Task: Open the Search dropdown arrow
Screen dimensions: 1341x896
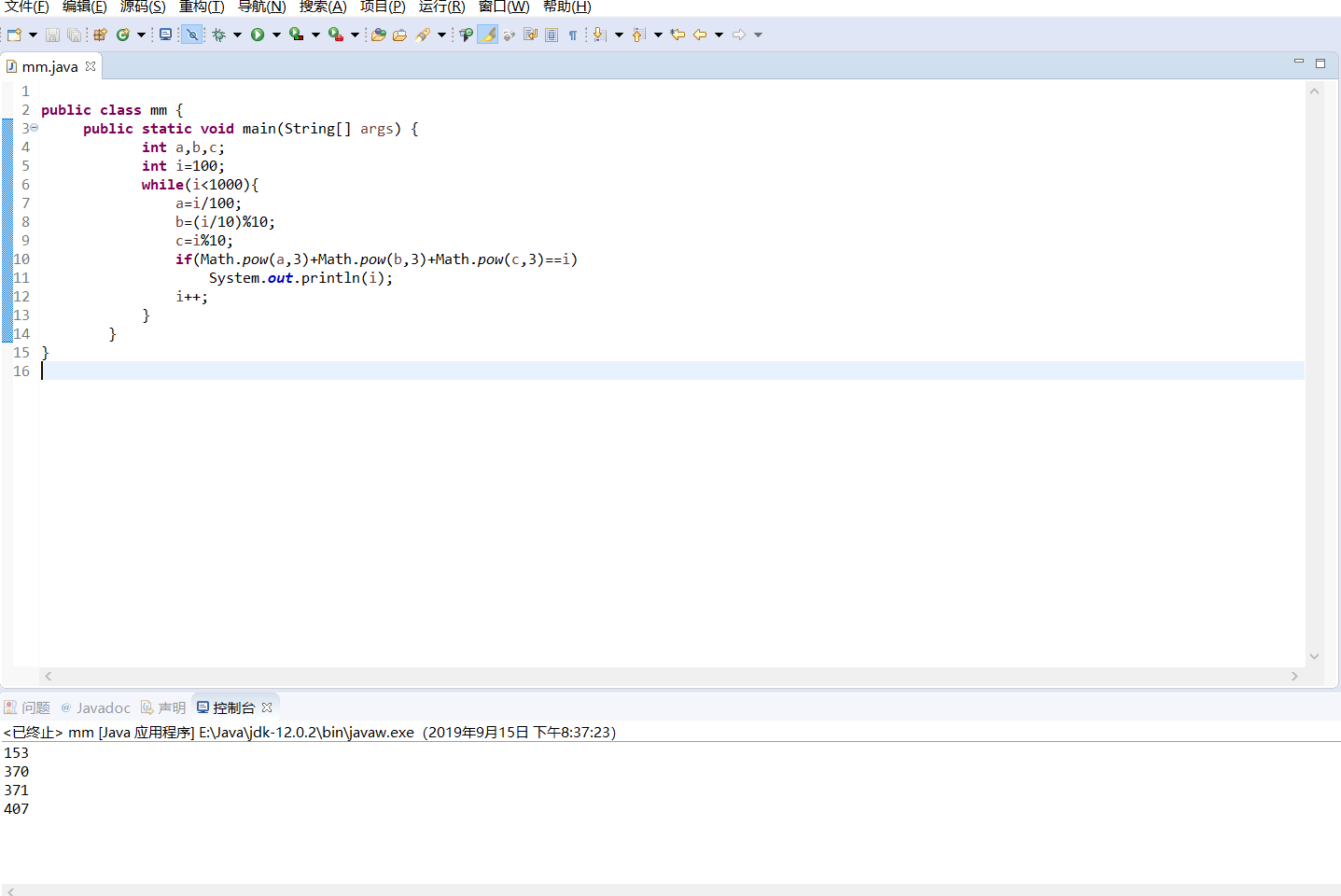Action: (x=441, y=35)
